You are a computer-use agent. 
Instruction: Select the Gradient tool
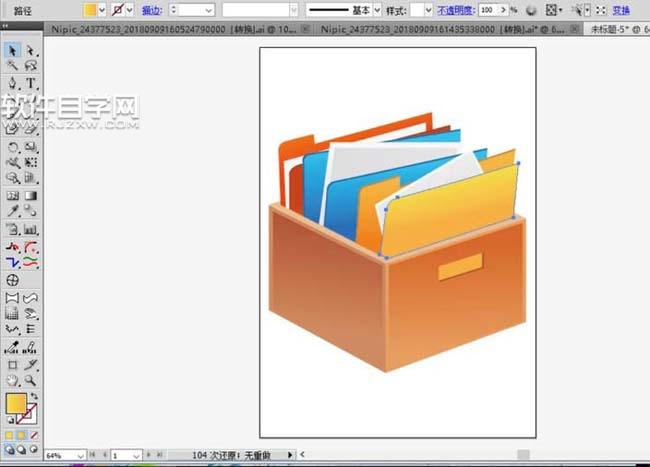click(x=31, y=196)
